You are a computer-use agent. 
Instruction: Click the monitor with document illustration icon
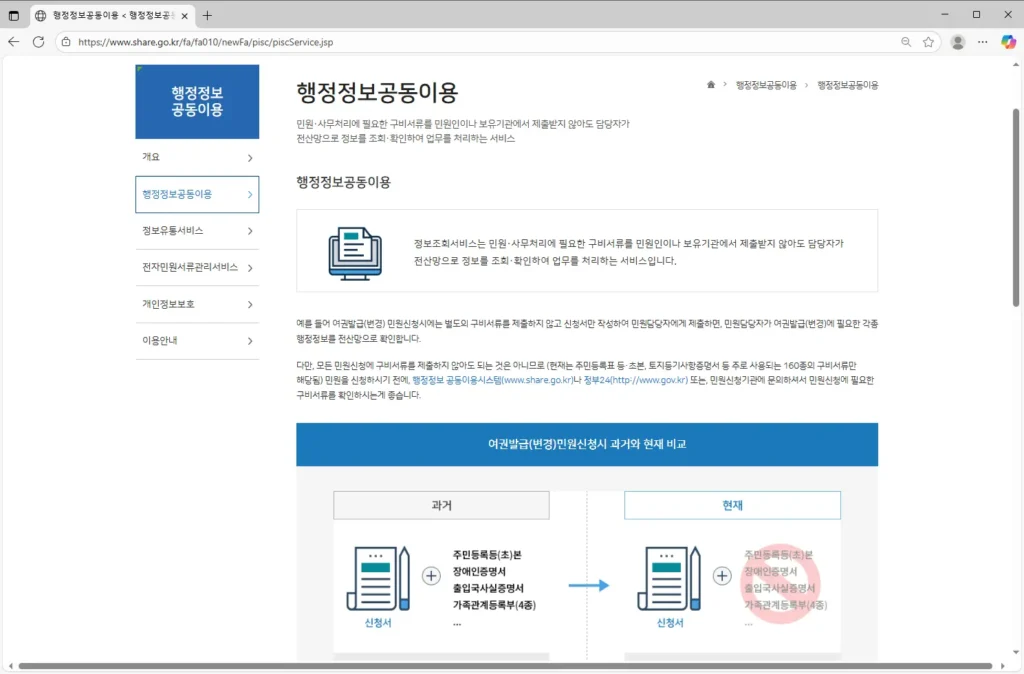coord(355,252)
